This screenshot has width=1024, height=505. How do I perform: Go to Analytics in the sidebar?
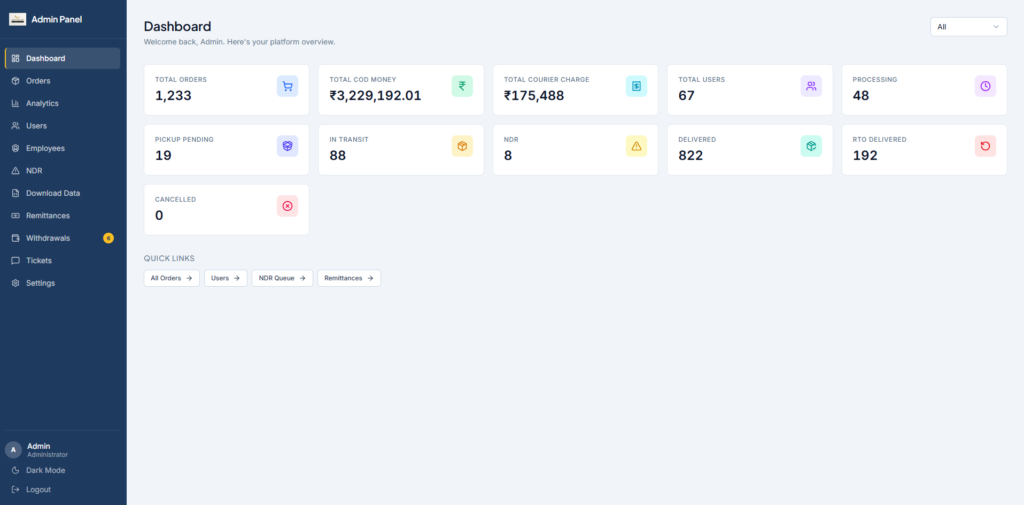(x=63, y=103)
